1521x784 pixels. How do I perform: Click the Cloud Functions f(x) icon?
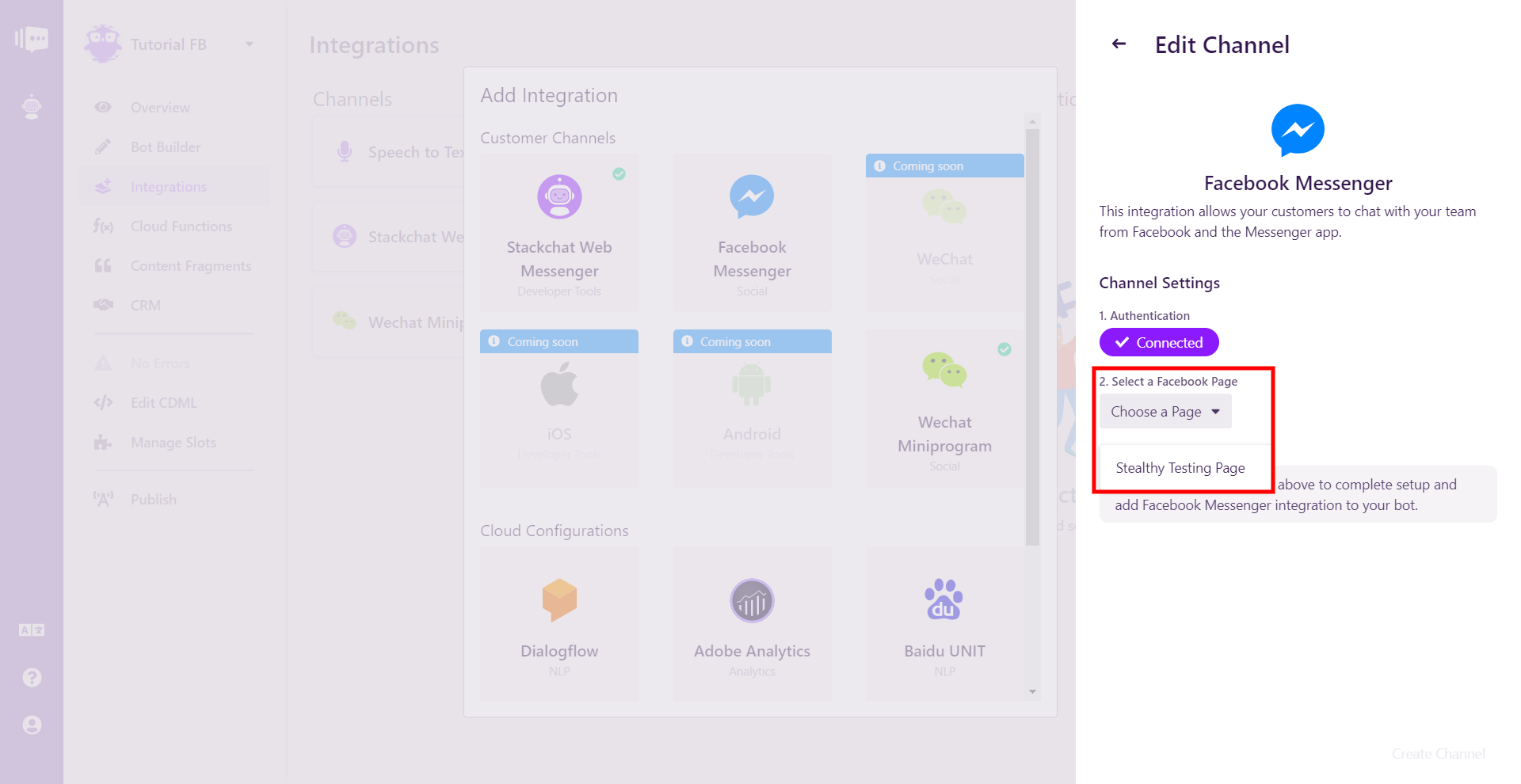click(x=103, y=226)
